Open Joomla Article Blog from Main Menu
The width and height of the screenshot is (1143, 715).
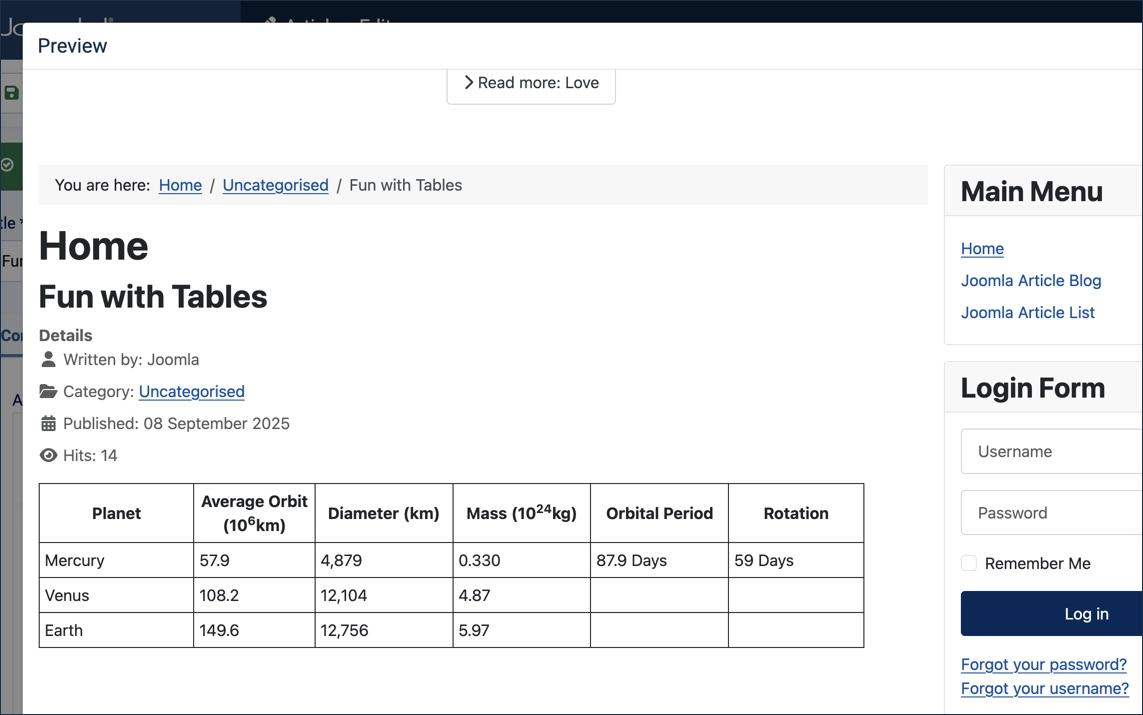tap(1031, 280)
